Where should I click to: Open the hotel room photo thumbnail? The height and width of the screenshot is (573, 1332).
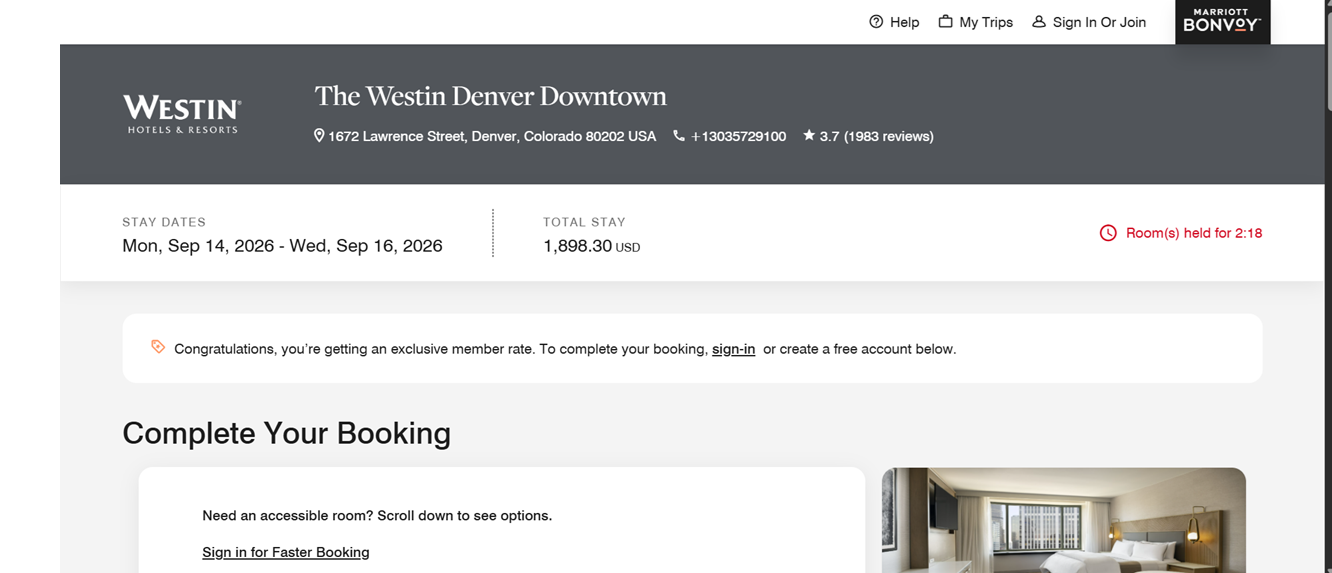tap(1064, 520)
